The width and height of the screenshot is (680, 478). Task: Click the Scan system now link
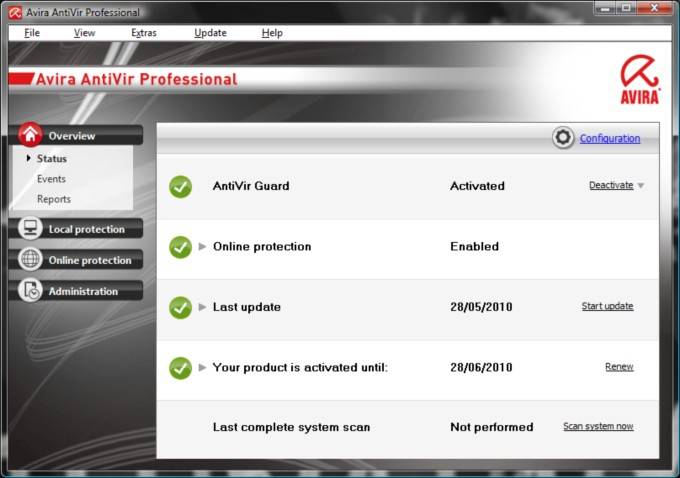598,427
